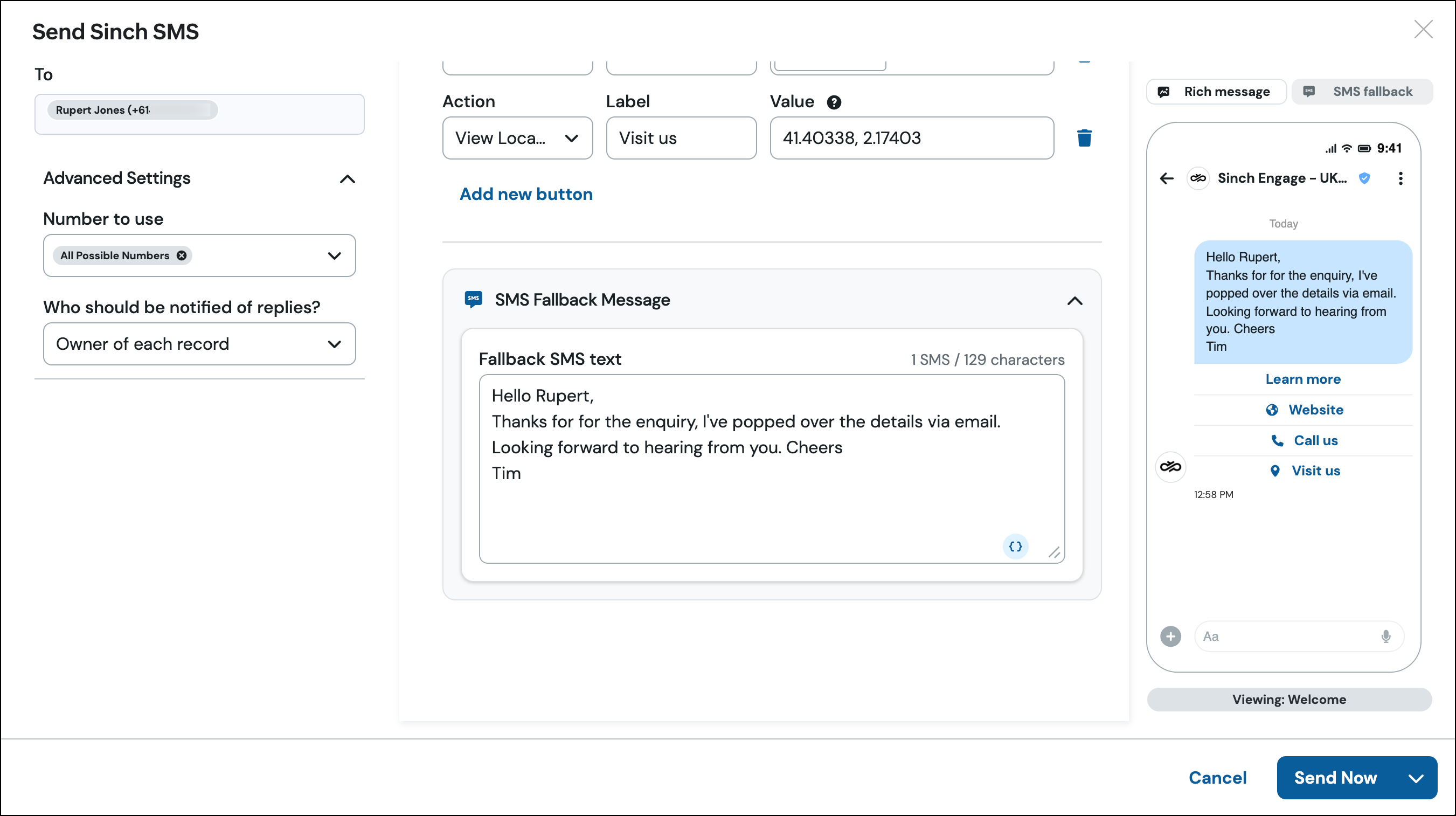
Task: Close the Send Sinch SMS dialog
Action: coord(1423,30)
